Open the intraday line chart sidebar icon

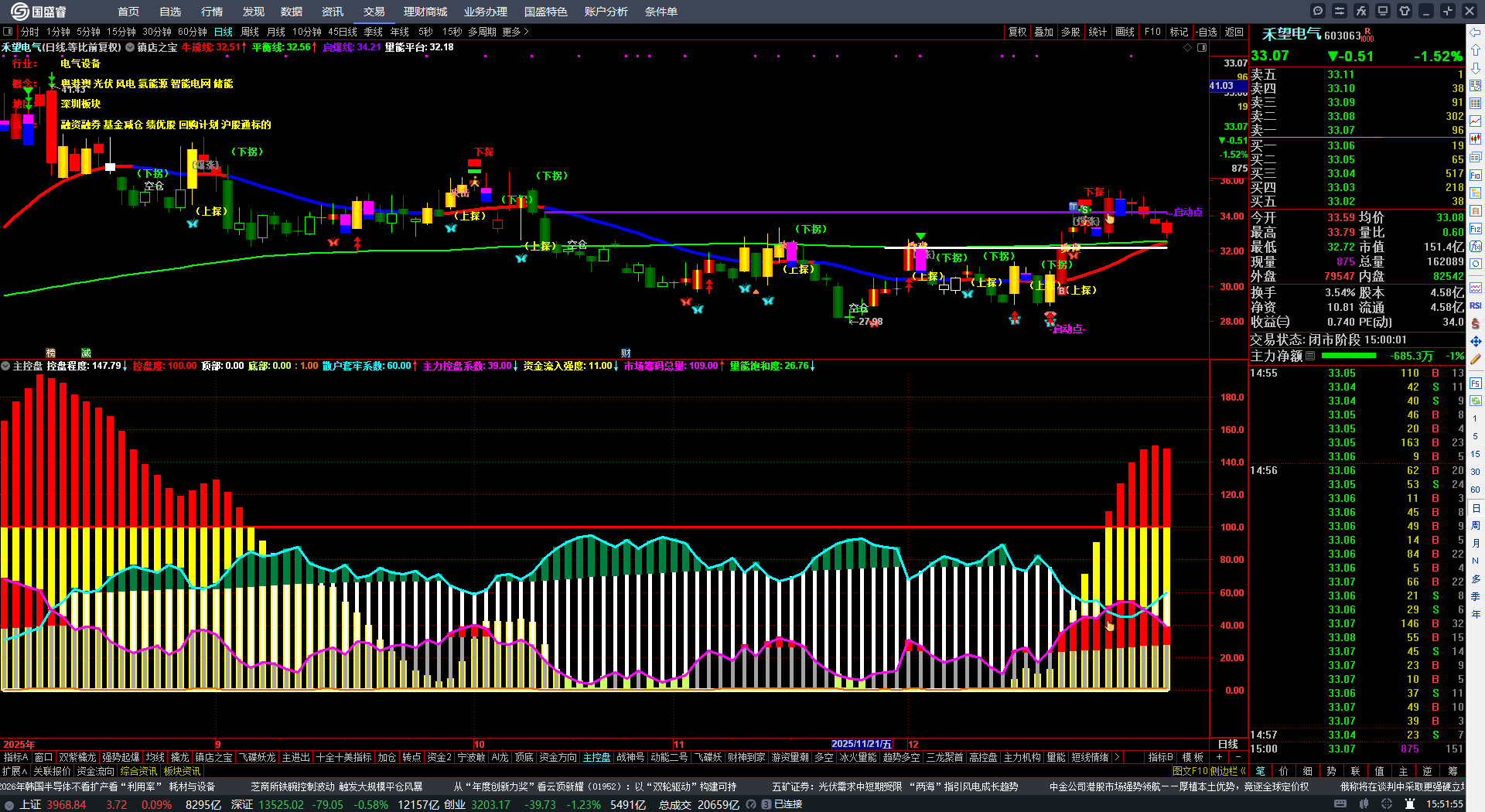coord(1476,121)
